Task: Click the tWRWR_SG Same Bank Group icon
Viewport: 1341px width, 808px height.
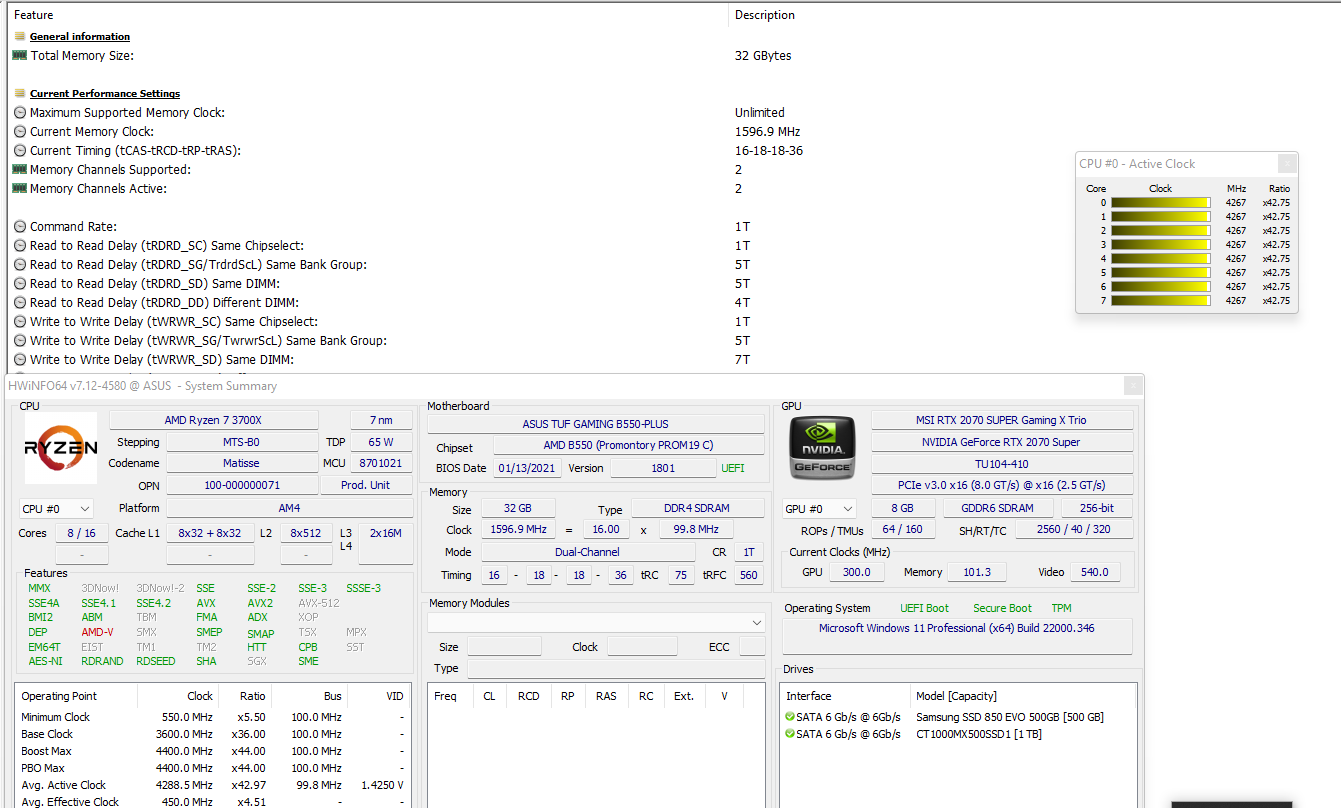Action: [19, 341]
